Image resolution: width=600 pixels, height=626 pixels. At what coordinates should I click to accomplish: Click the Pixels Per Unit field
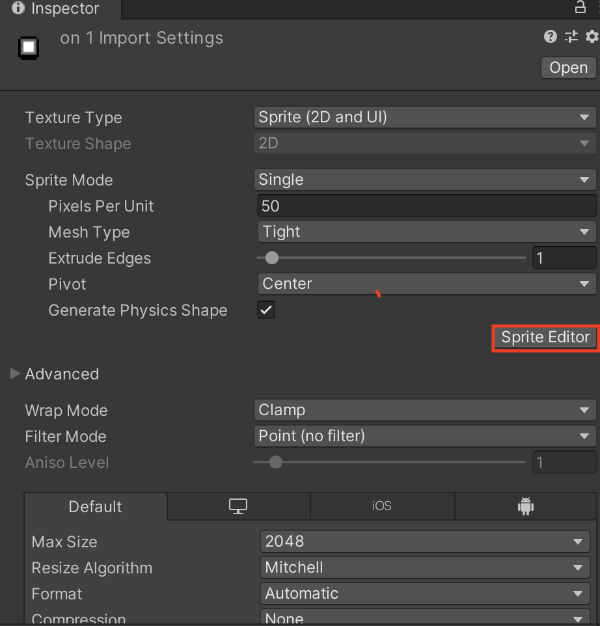(427, 206)
